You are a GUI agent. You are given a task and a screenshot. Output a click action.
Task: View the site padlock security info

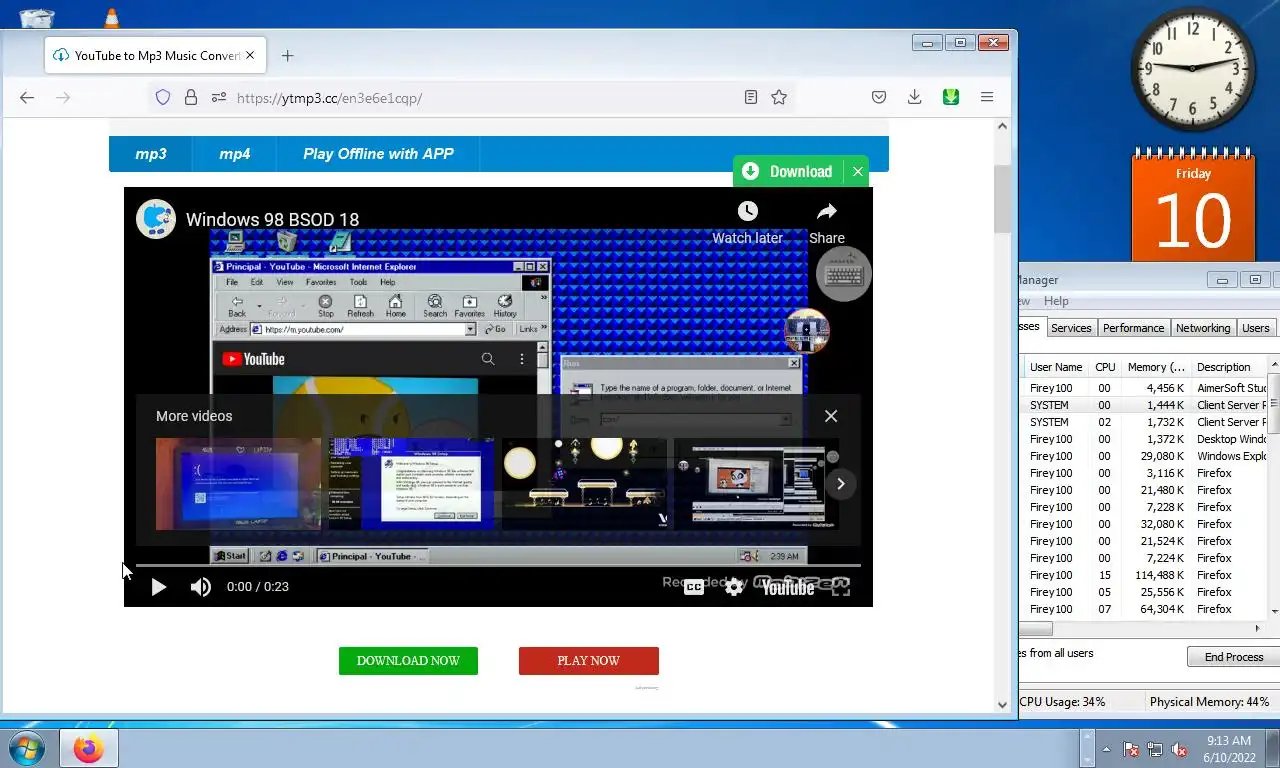pyautogui.click(x=190, y=97)
